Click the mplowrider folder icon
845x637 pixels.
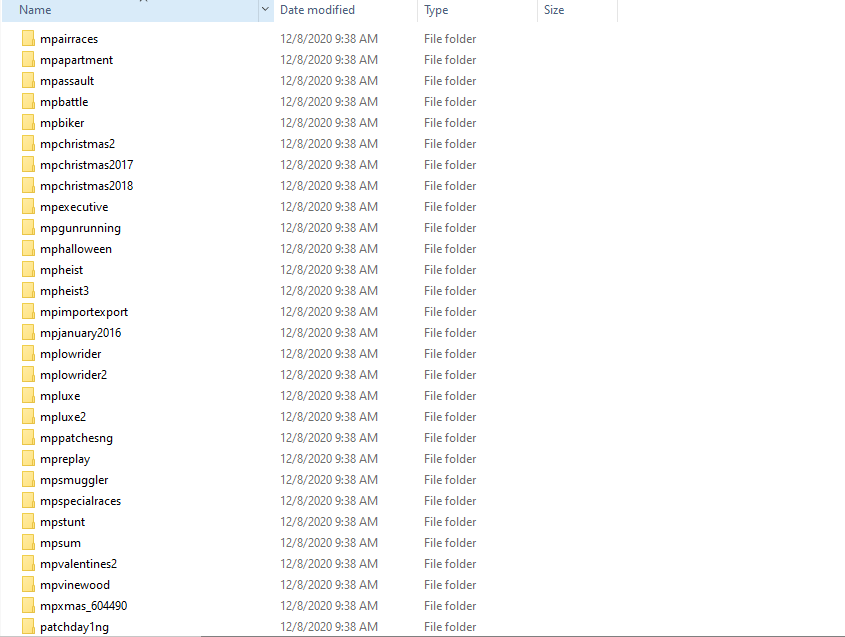tap(29, 354)
